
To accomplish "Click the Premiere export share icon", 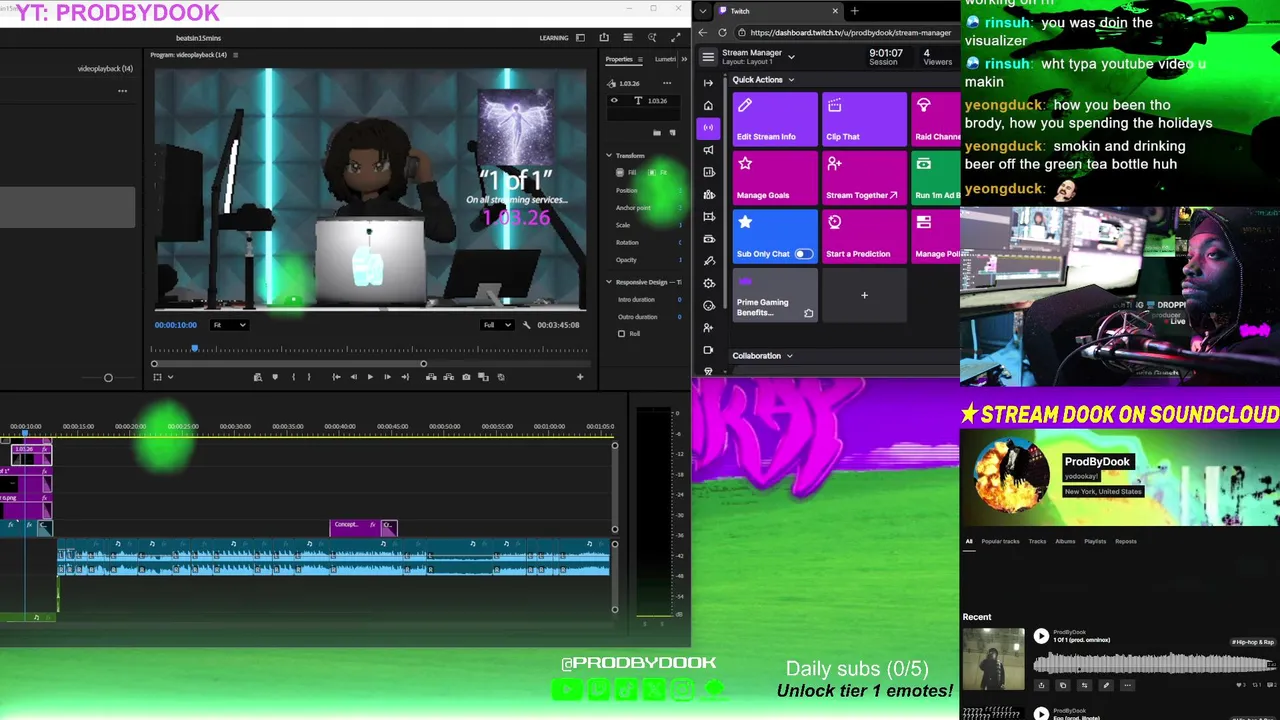I will (604, 38).
